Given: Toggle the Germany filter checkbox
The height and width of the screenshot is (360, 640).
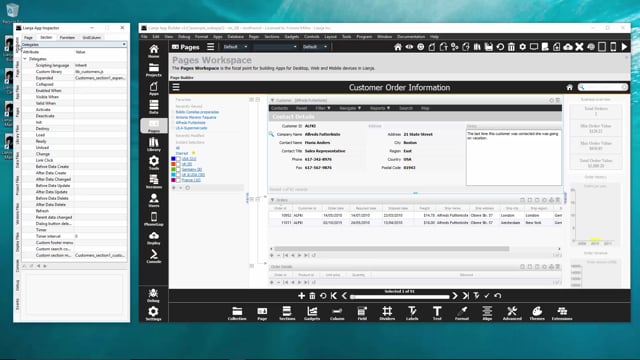Looking at the screenshot, I should [178, 169].
